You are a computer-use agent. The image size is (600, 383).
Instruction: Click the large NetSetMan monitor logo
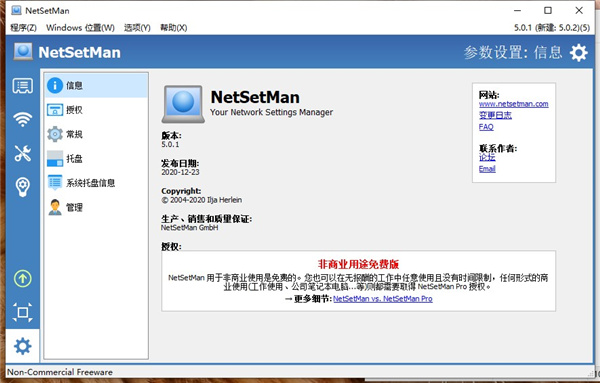[183, 104]
